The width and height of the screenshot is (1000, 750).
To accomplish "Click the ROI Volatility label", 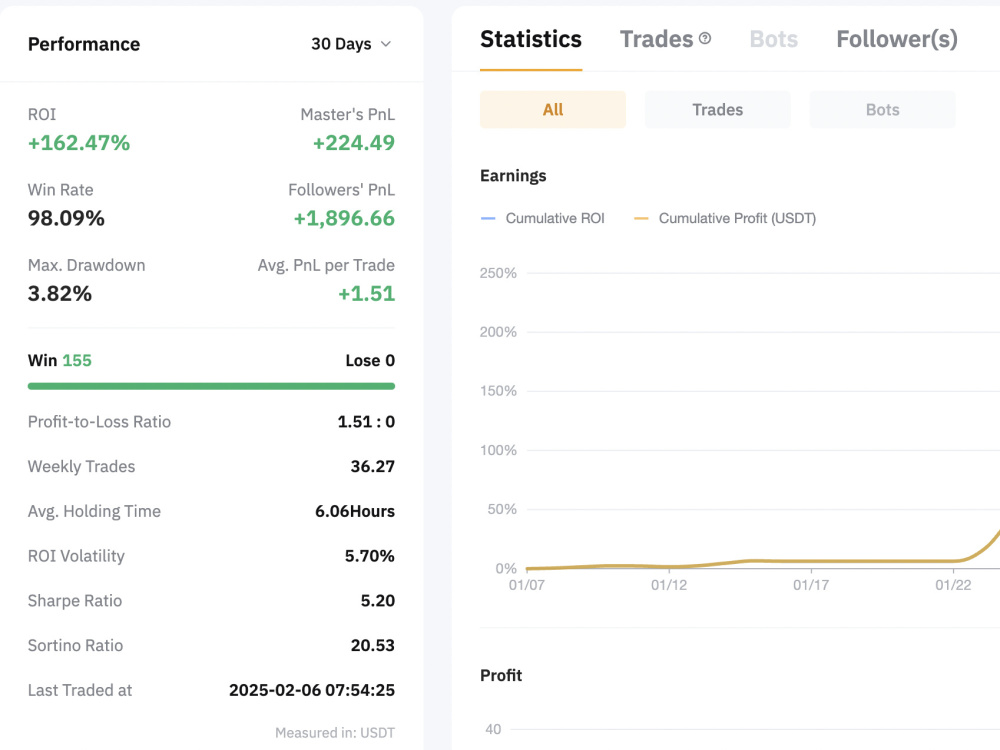I will [76, 555].
